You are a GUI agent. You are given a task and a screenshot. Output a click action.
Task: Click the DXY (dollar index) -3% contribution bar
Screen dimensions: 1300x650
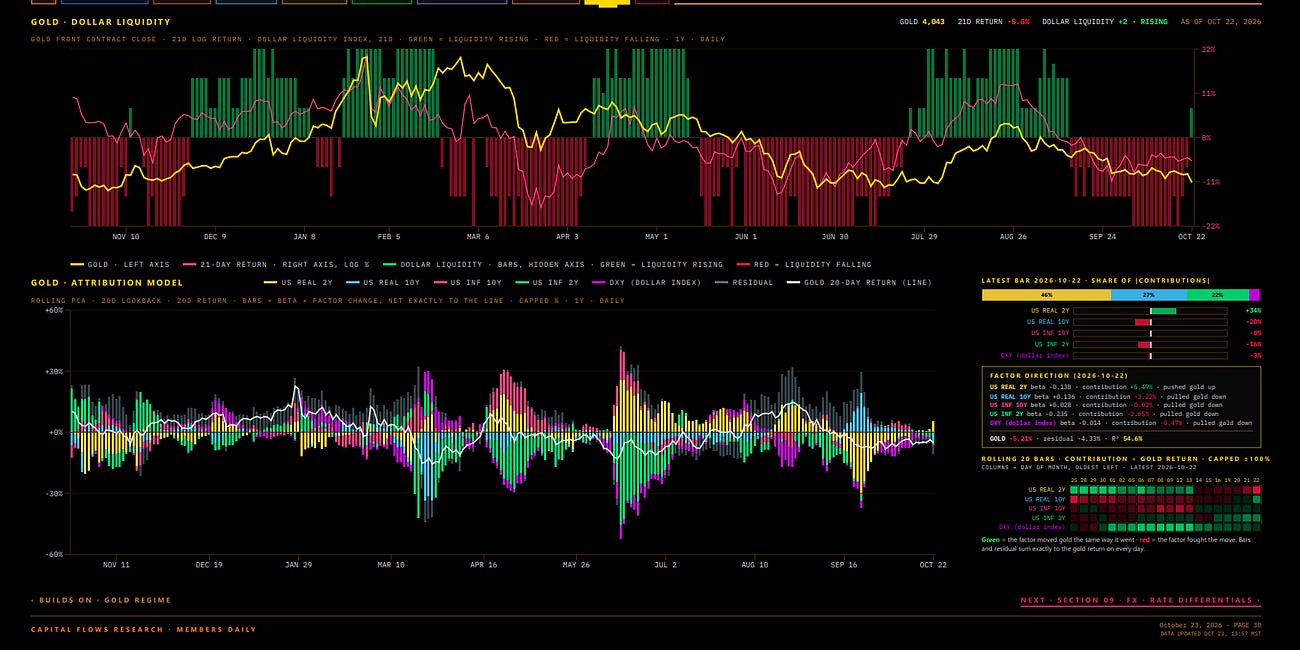(x=1150, y=355)
